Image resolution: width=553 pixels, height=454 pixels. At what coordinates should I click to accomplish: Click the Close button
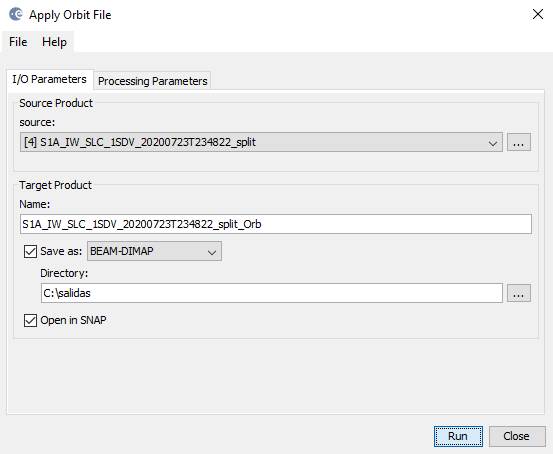517,436
